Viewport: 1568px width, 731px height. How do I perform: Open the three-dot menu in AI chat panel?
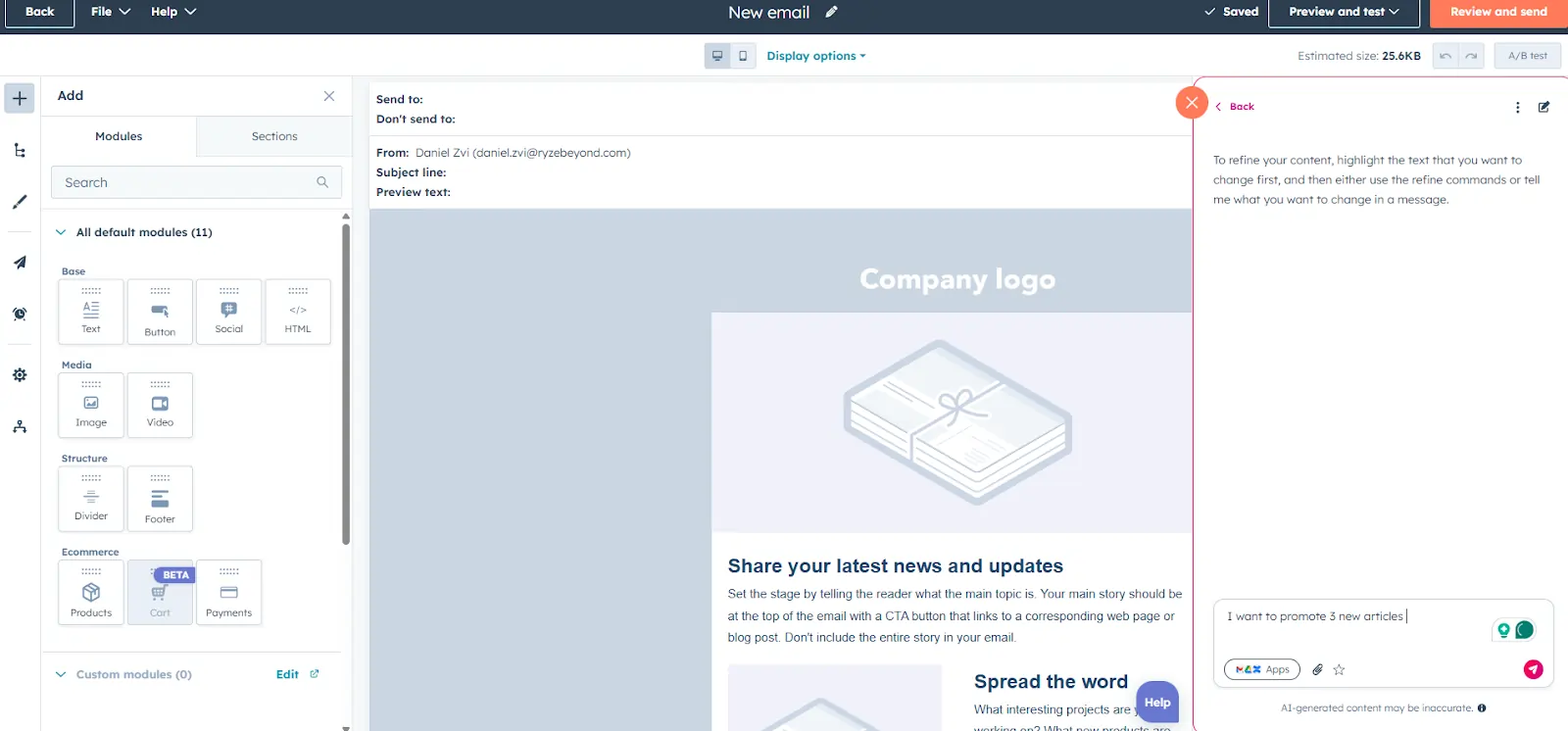coord(1518,107)
